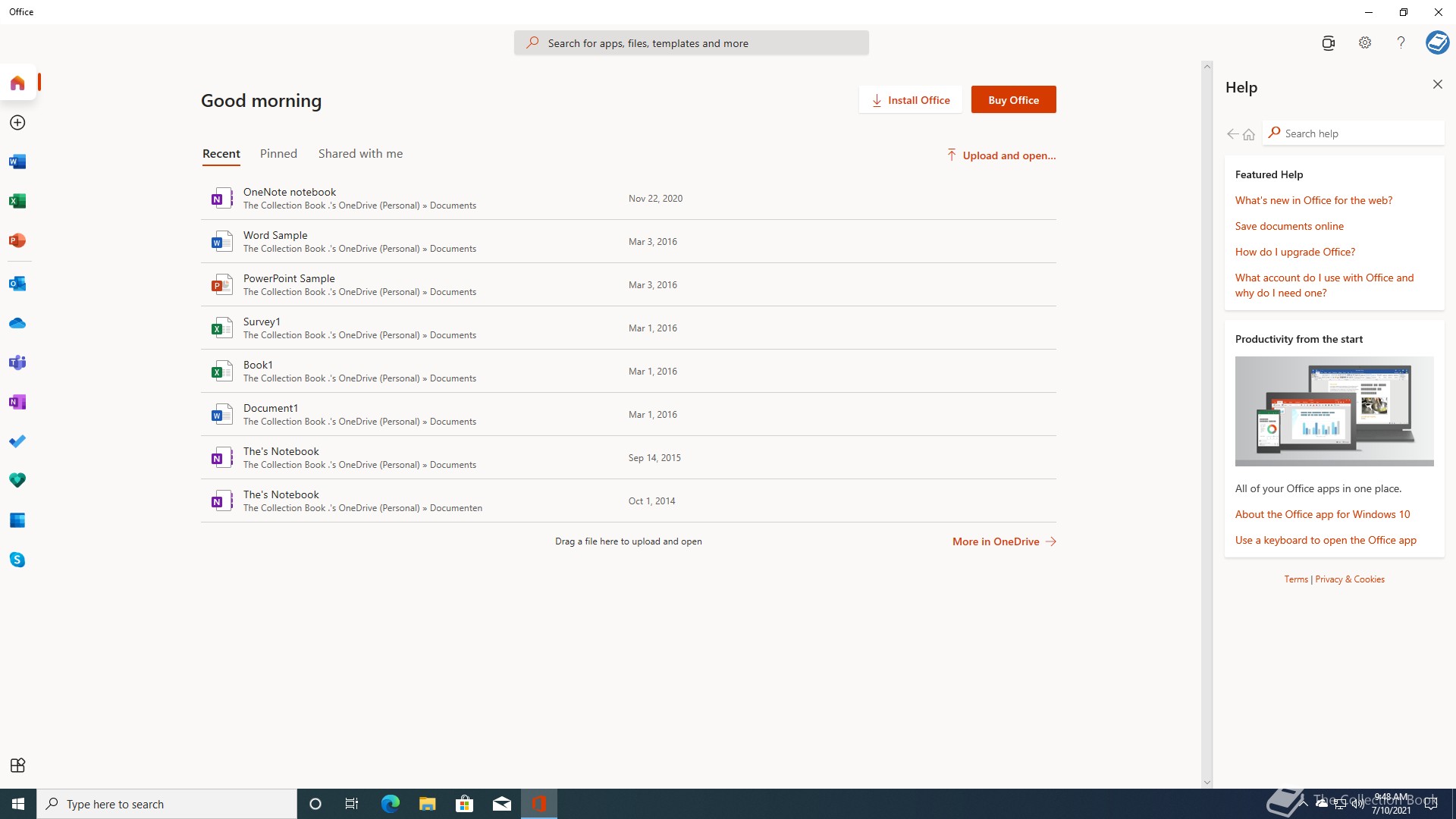Open The's Notebook dated Oct 1, 2014
Screen dimensions: 1456x819
click(x=628, y=501)
